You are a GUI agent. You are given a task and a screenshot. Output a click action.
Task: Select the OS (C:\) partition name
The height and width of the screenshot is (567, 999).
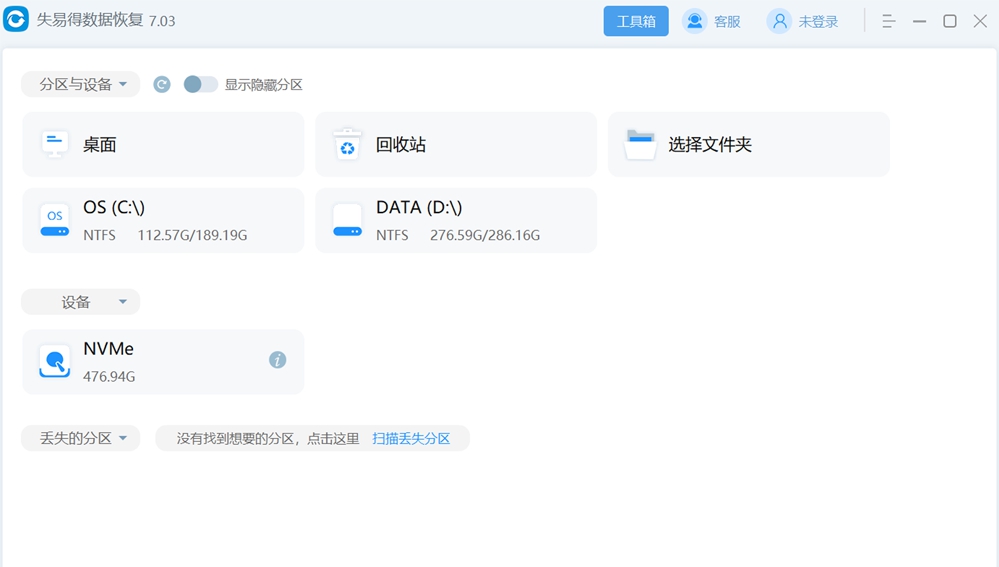tap(114, 207)
